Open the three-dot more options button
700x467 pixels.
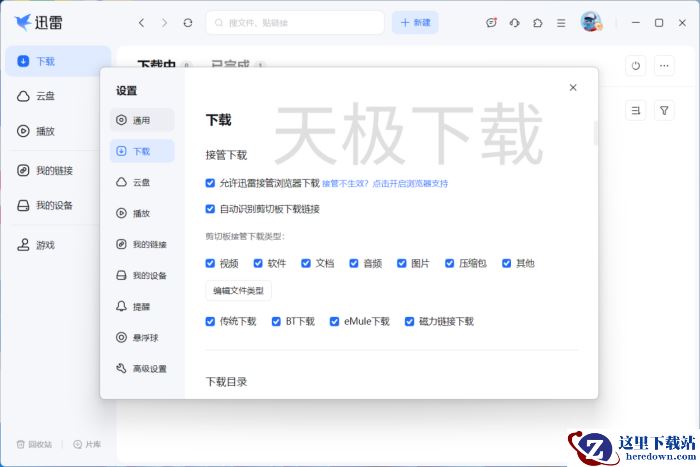[x=664, y=66]
